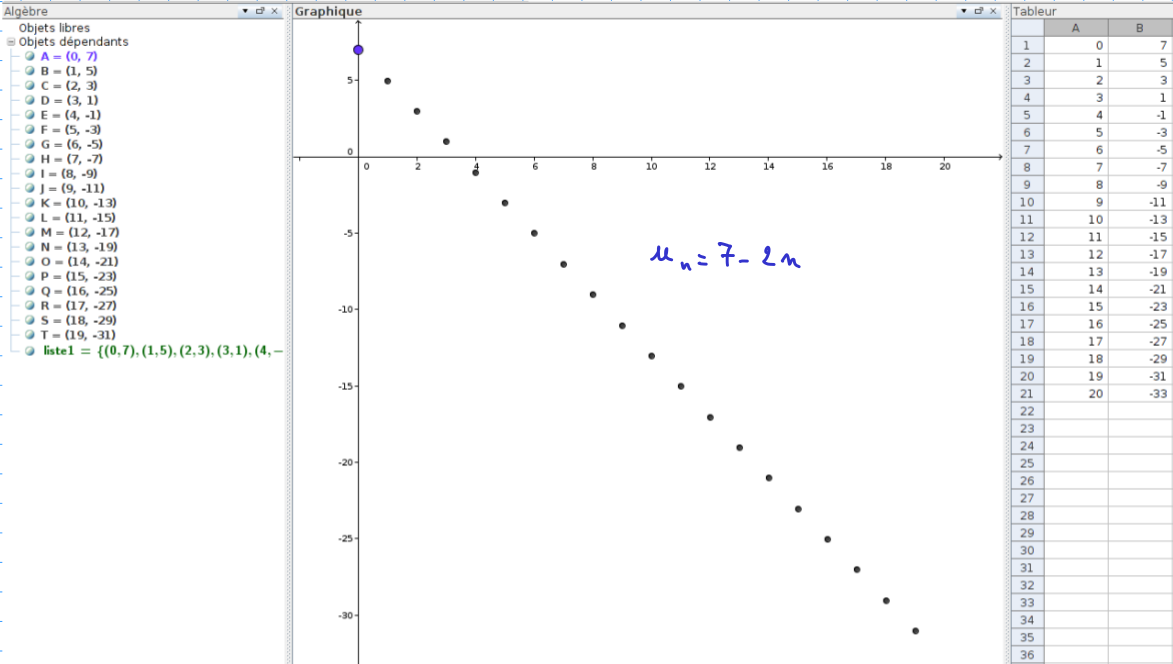Collapse the Objets dépendants tree node
The width and height of the screenshot is (1173, 664).
click(x=10, y=42)
